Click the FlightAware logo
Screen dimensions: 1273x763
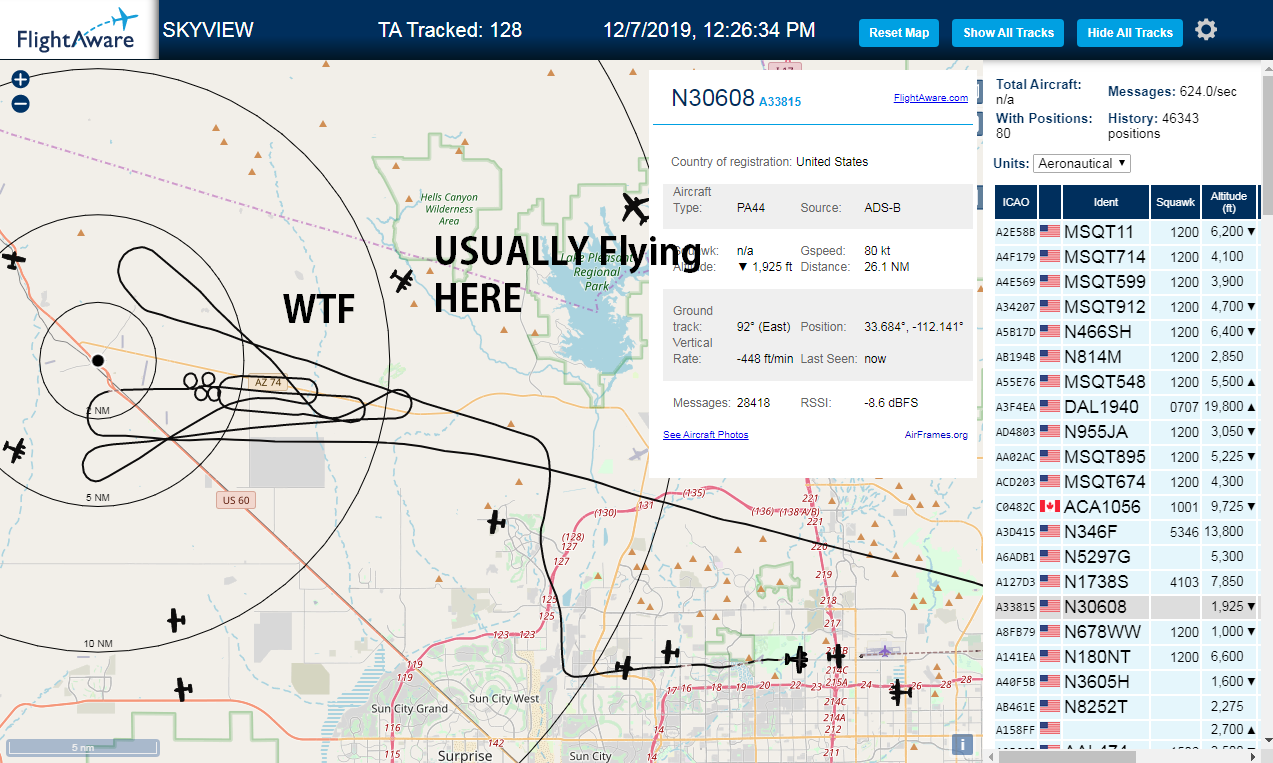click(x=78, y=30)
